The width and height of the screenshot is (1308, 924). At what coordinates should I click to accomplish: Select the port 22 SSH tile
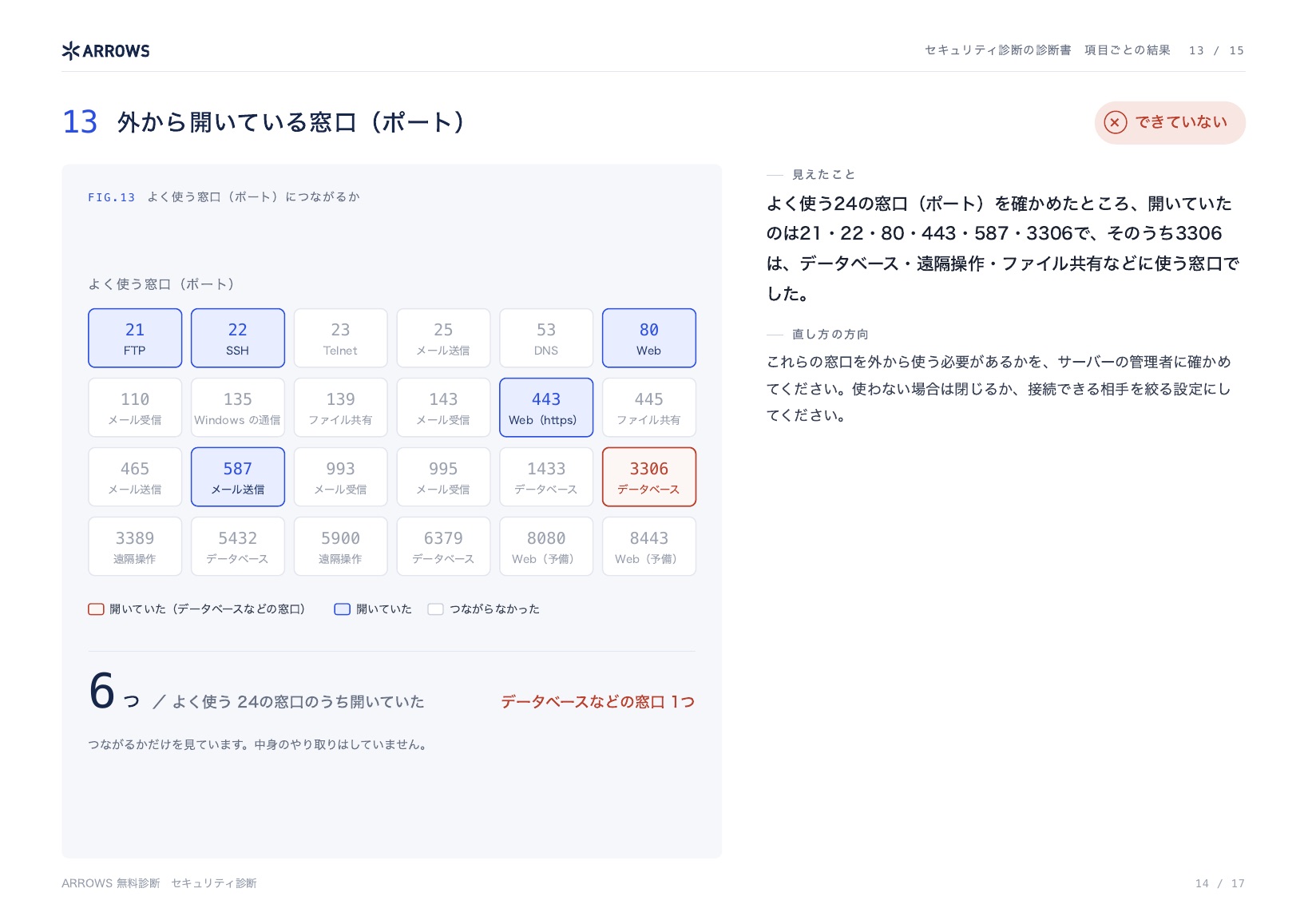click(238, 338)
